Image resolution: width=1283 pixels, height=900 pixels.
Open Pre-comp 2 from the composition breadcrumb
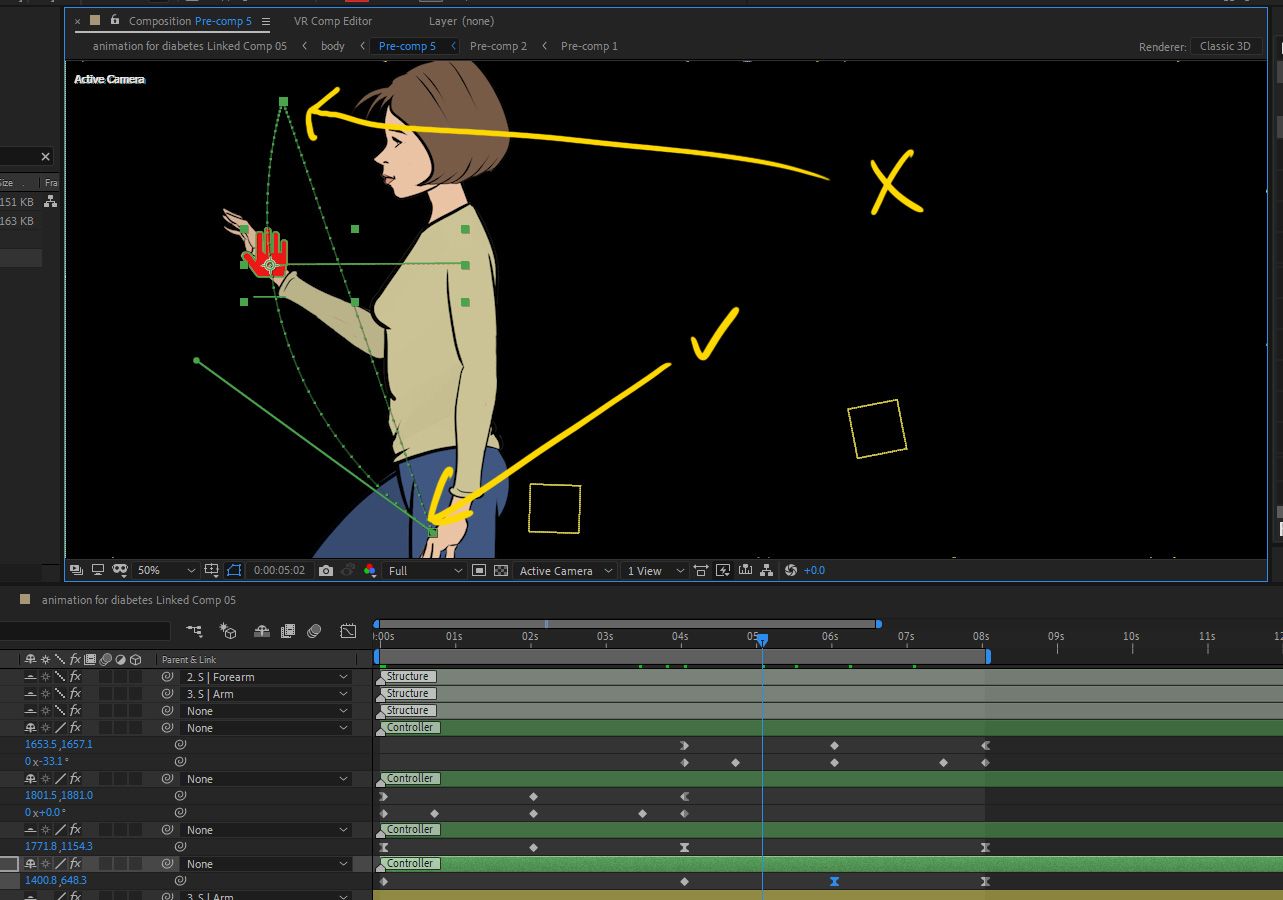[498, 46]
